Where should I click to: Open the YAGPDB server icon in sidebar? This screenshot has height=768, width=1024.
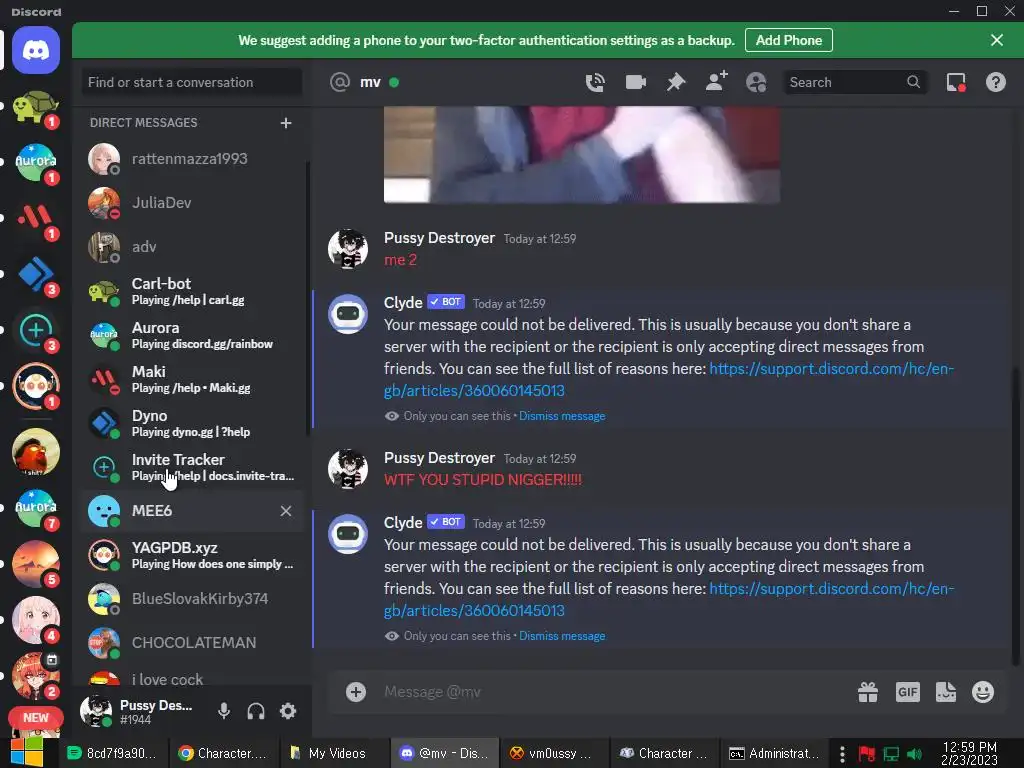36,386
